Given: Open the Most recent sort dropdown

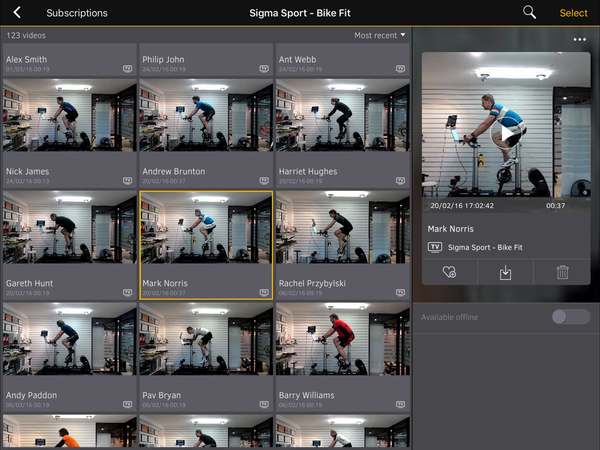Looking at the screenshot, I should (x=380, y=35).
